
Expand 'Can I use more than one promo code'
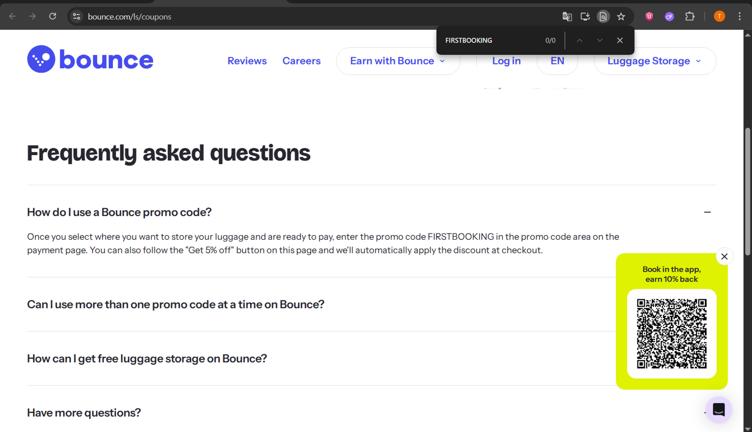[x=176, y=304]
